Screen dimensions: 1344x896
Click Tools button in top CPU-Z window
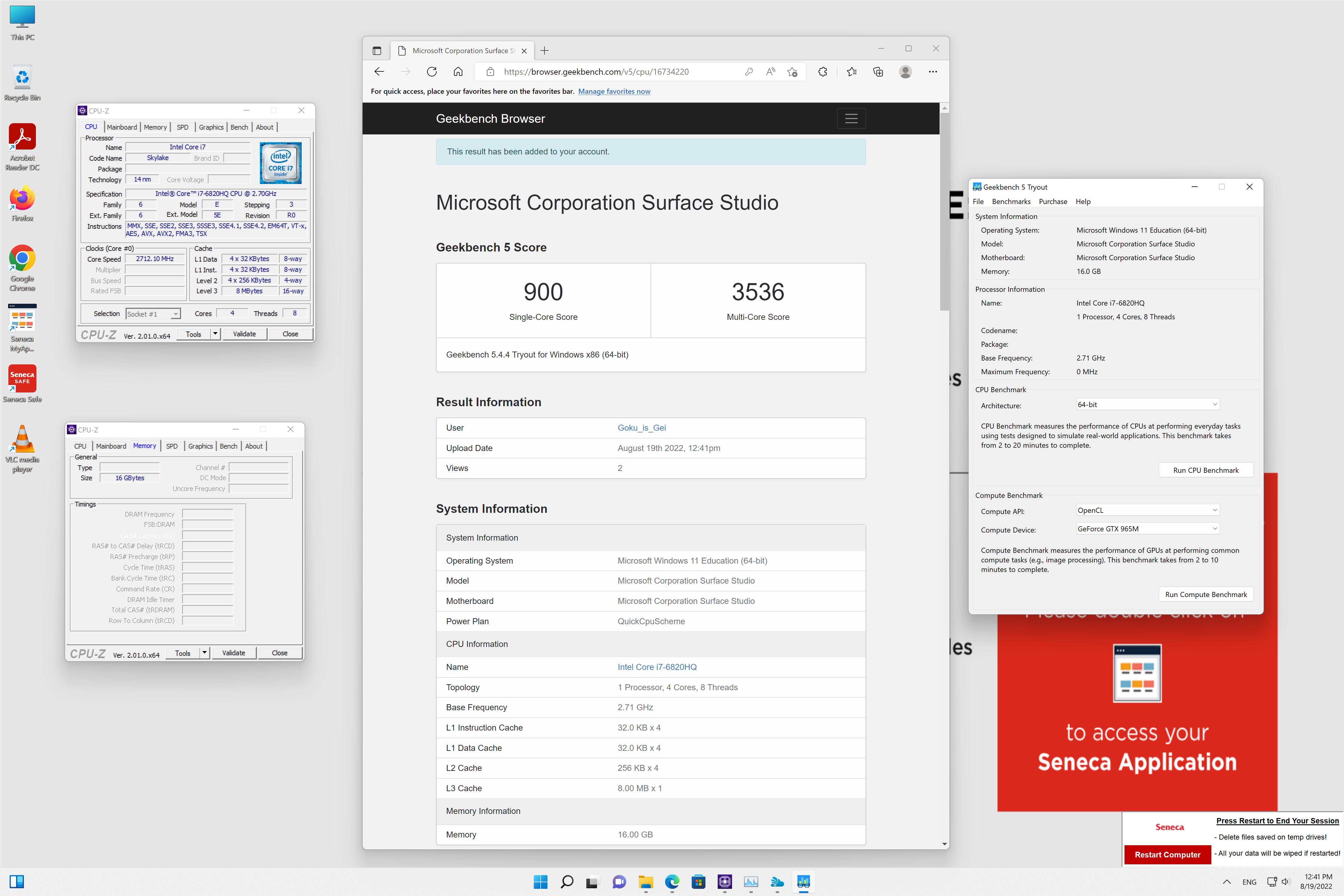194,334
